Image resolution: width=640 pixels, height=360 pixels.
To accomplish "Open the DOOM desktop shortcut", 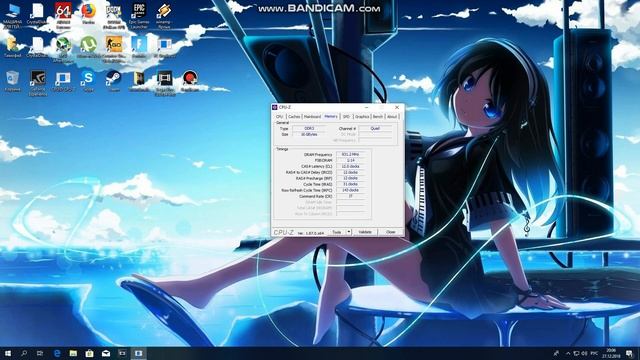I will click(114, 16).
